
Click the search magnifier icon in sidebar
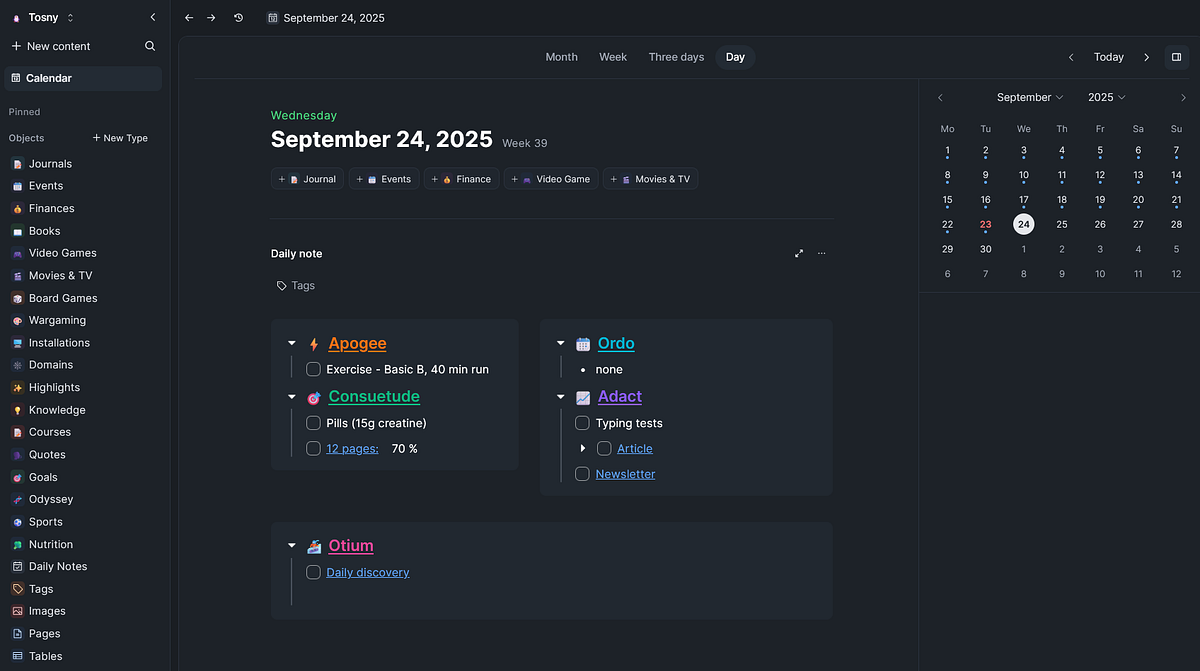[150, 46]
